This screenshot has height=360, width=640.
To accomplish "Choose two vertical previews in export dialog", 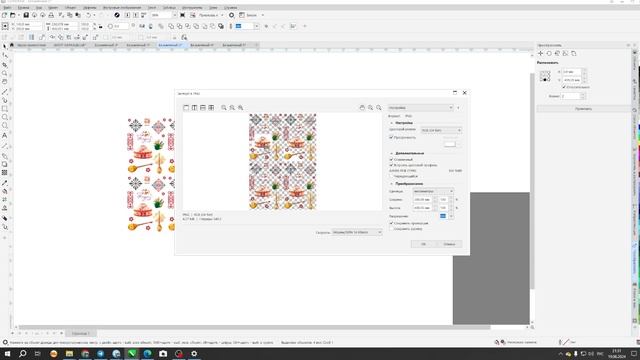I will (x=194, y=107).
